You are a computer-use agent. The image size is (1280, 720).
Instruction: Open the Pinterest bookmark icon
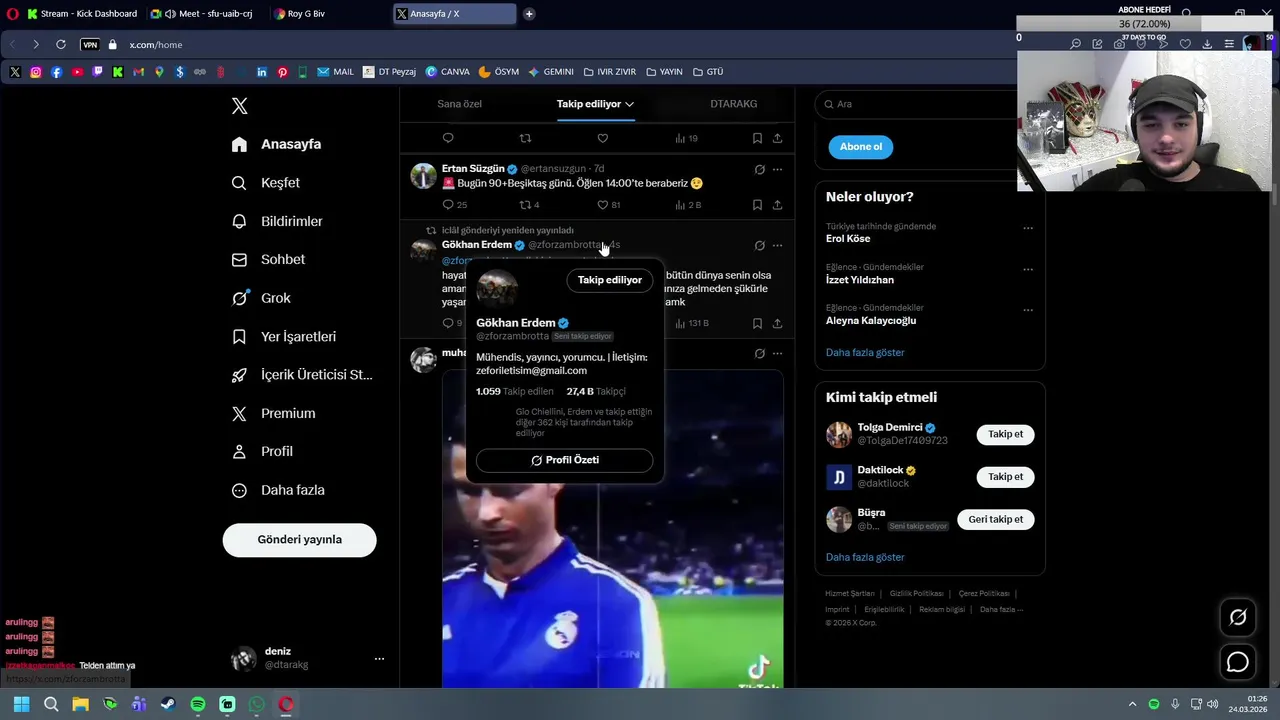pyautogui.click(x=283, y=72)
